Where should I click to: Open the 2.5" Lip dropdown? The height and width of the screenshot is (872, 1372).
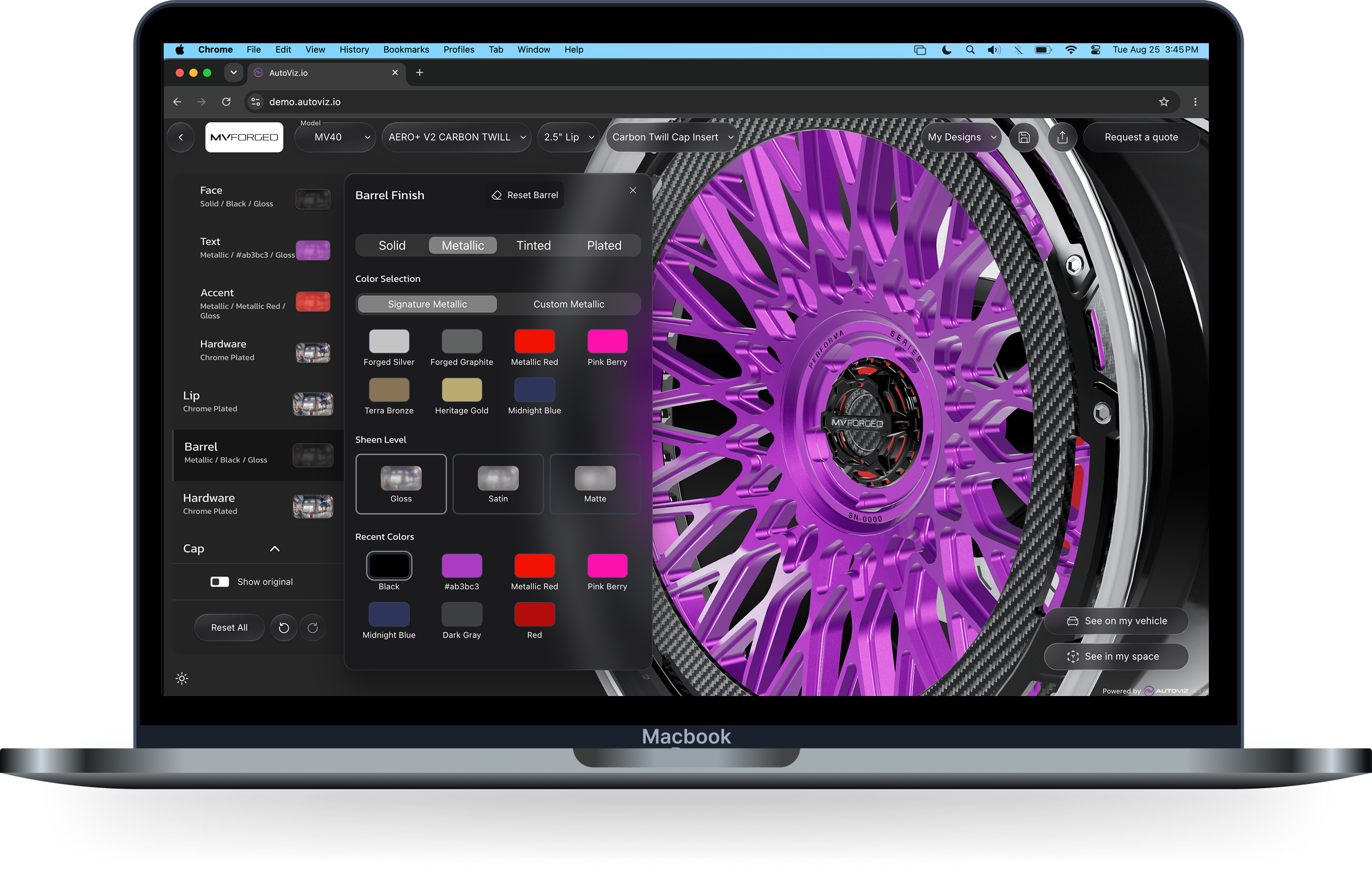(x=568, y=137)
